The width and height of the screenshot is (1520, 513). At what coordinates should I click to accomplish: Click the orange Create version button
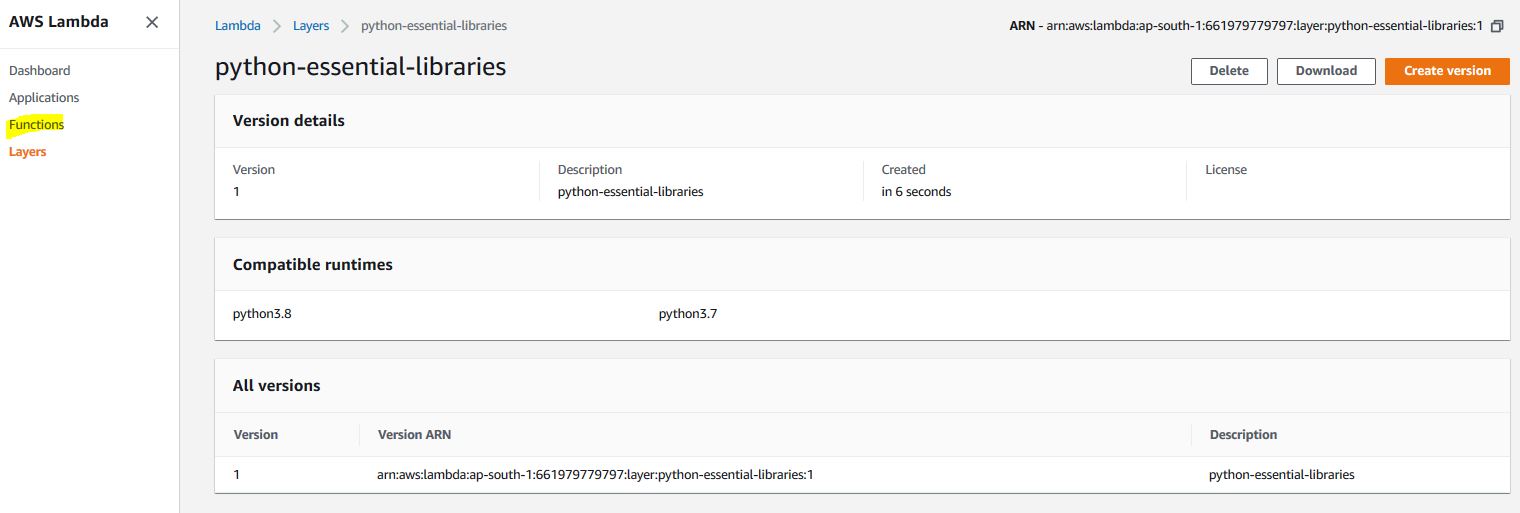[1446, 71]
